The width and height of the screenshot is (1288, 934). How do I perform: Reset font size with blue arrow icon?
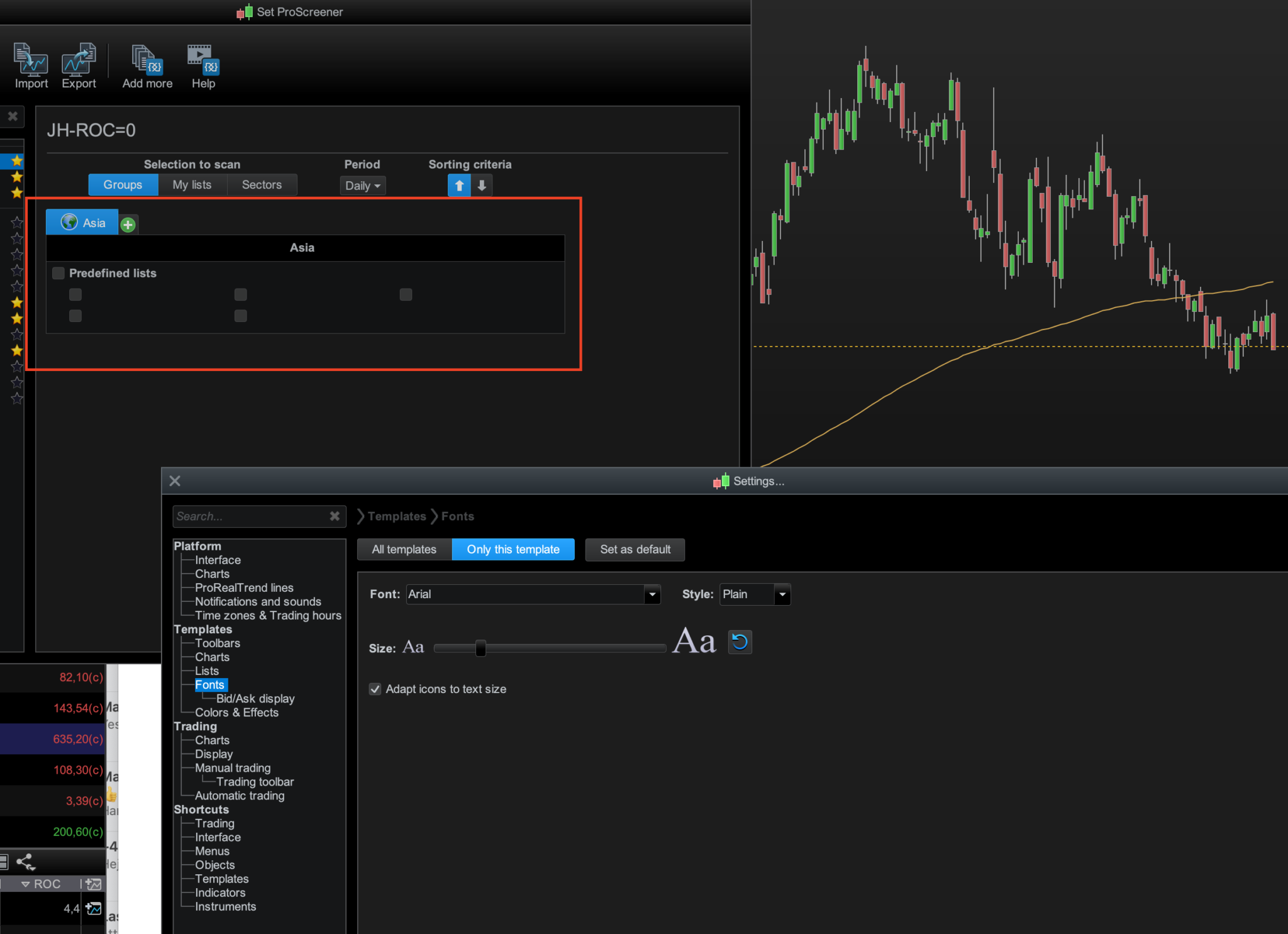(740, 642)
